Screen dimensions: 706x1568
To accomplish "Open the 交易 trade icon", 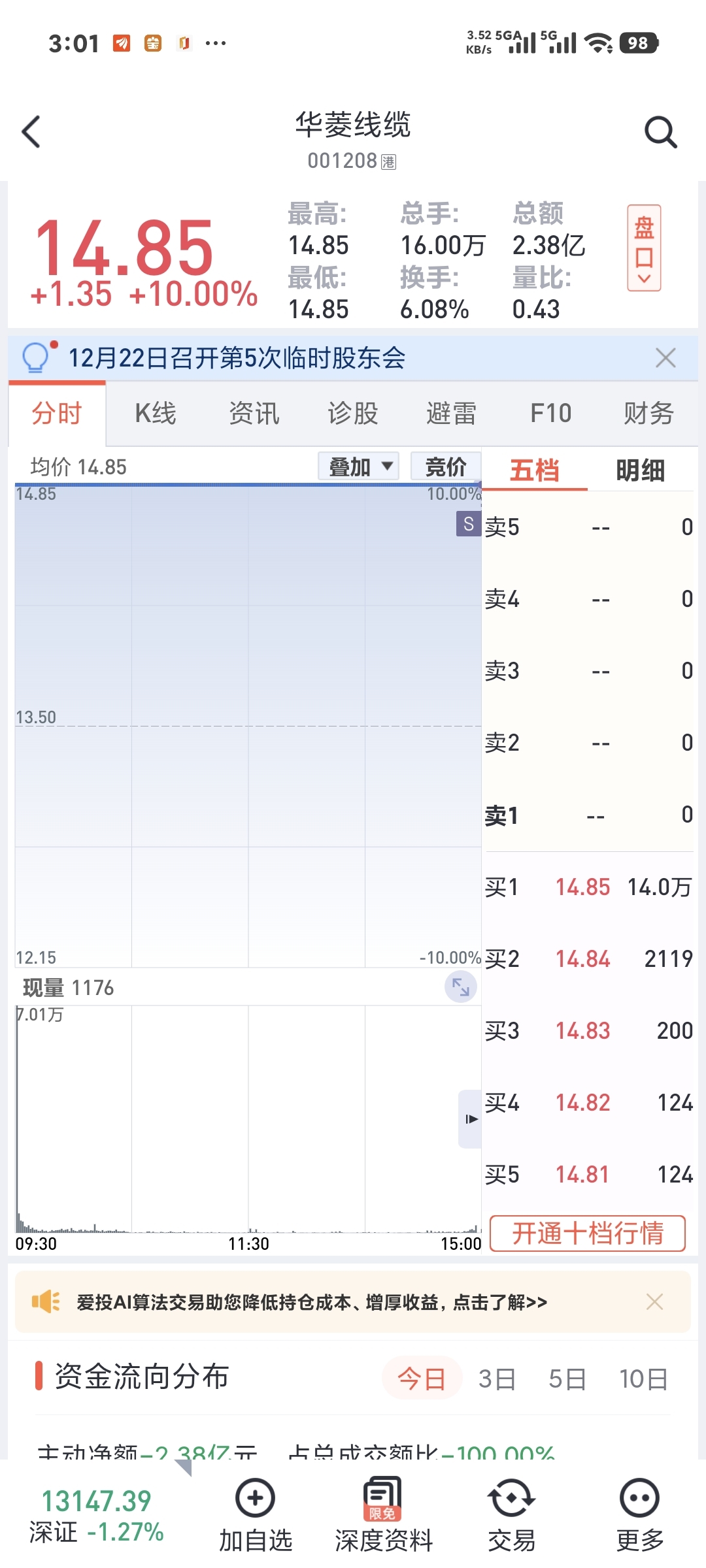I will tap(511, 1499).
